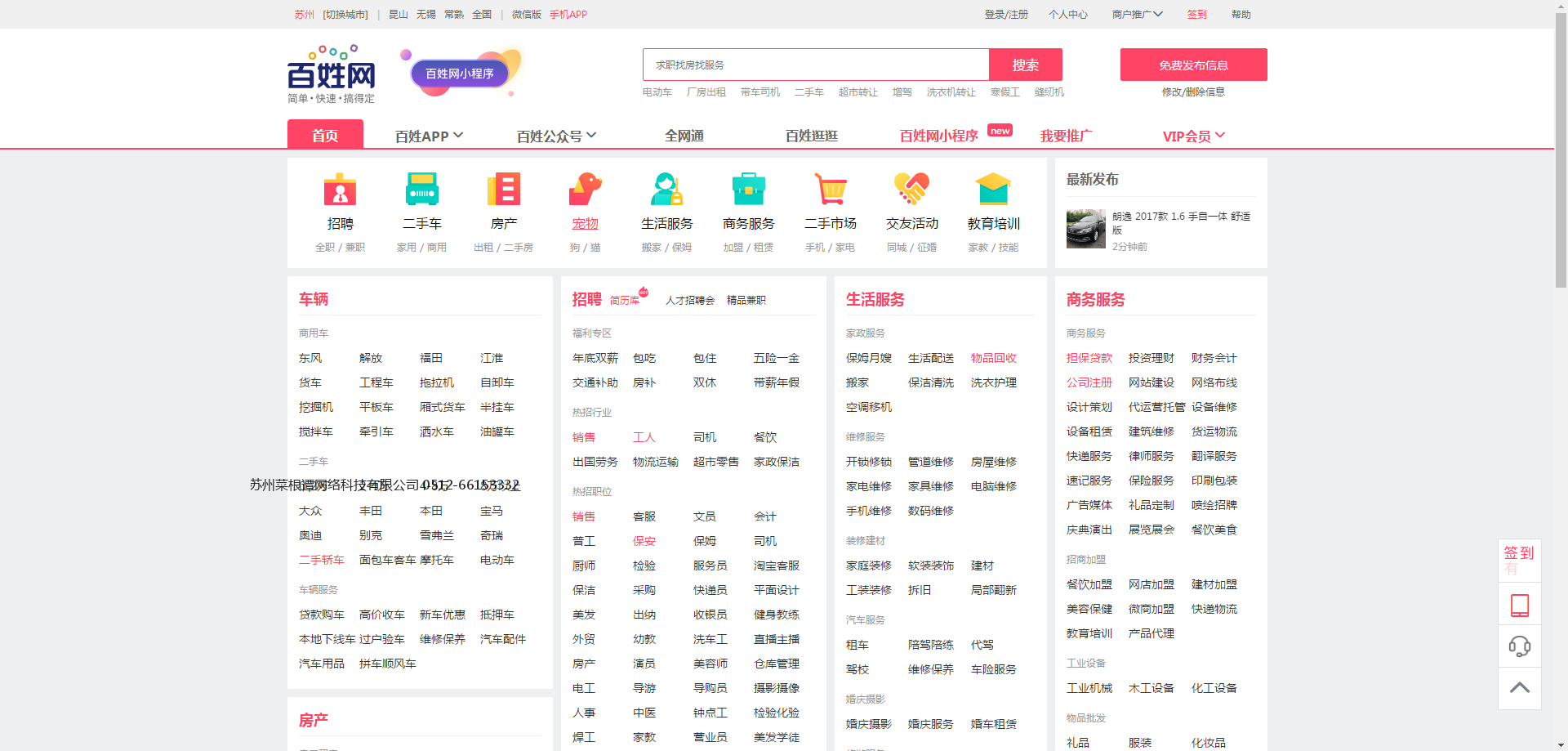Click the 免费发布信息 button
The image size is (1568, 751).
point(1194,65)
